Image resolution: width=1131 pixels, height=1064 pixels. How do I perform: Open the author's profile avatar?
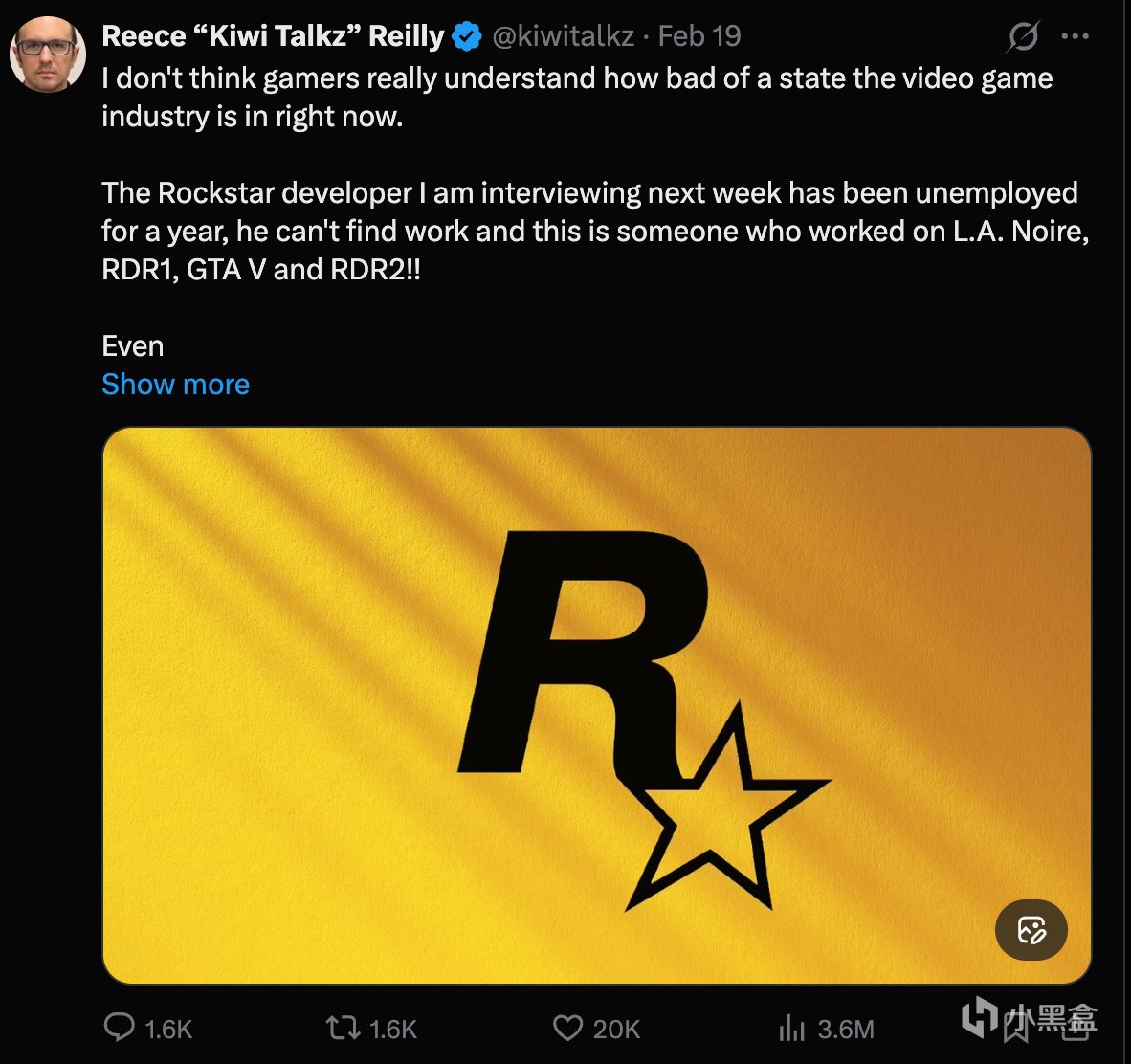[48, 54]
